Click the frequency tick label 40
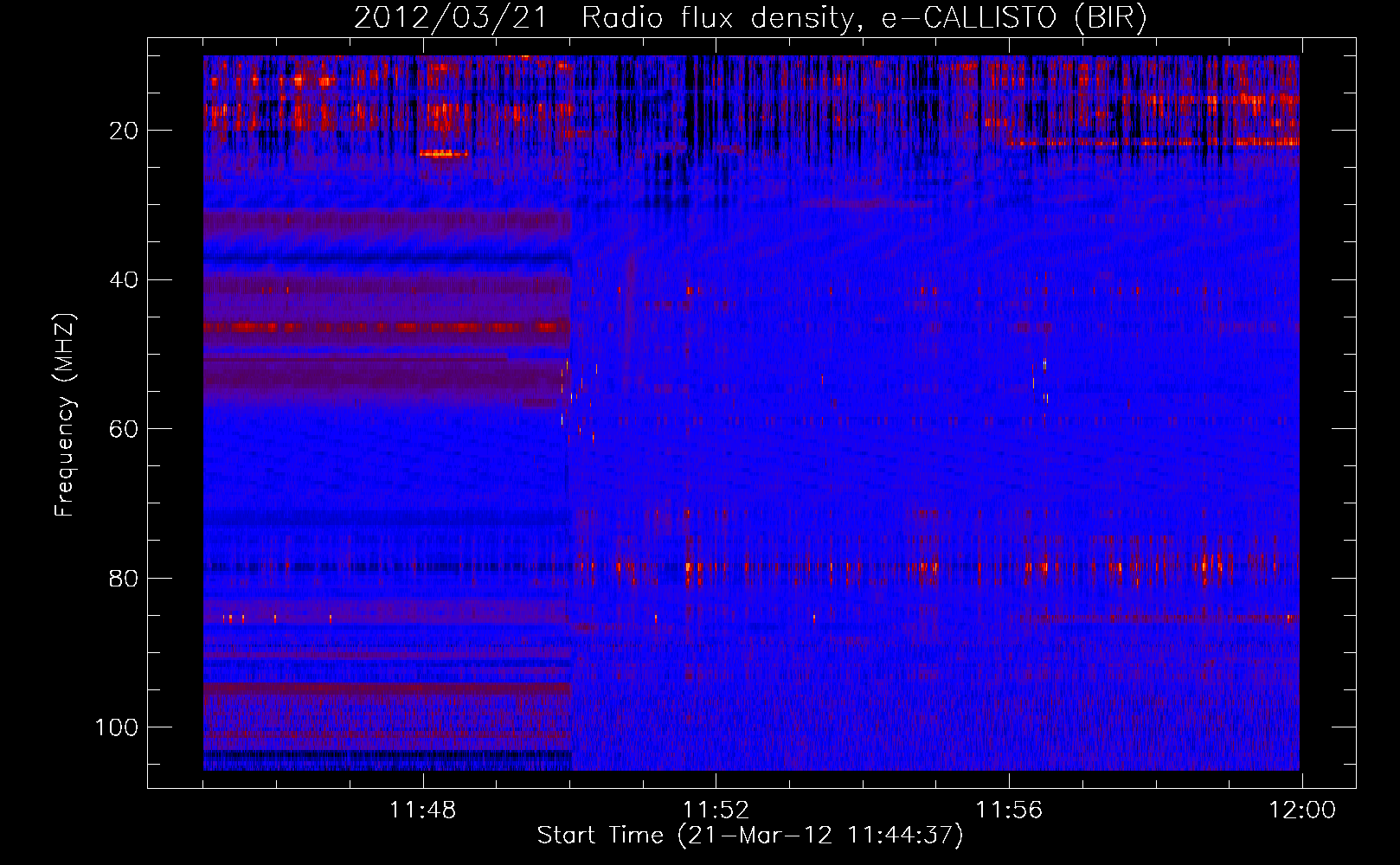Screen dimensions: 1400x865 pyautogui.click(x=124, y=280)
